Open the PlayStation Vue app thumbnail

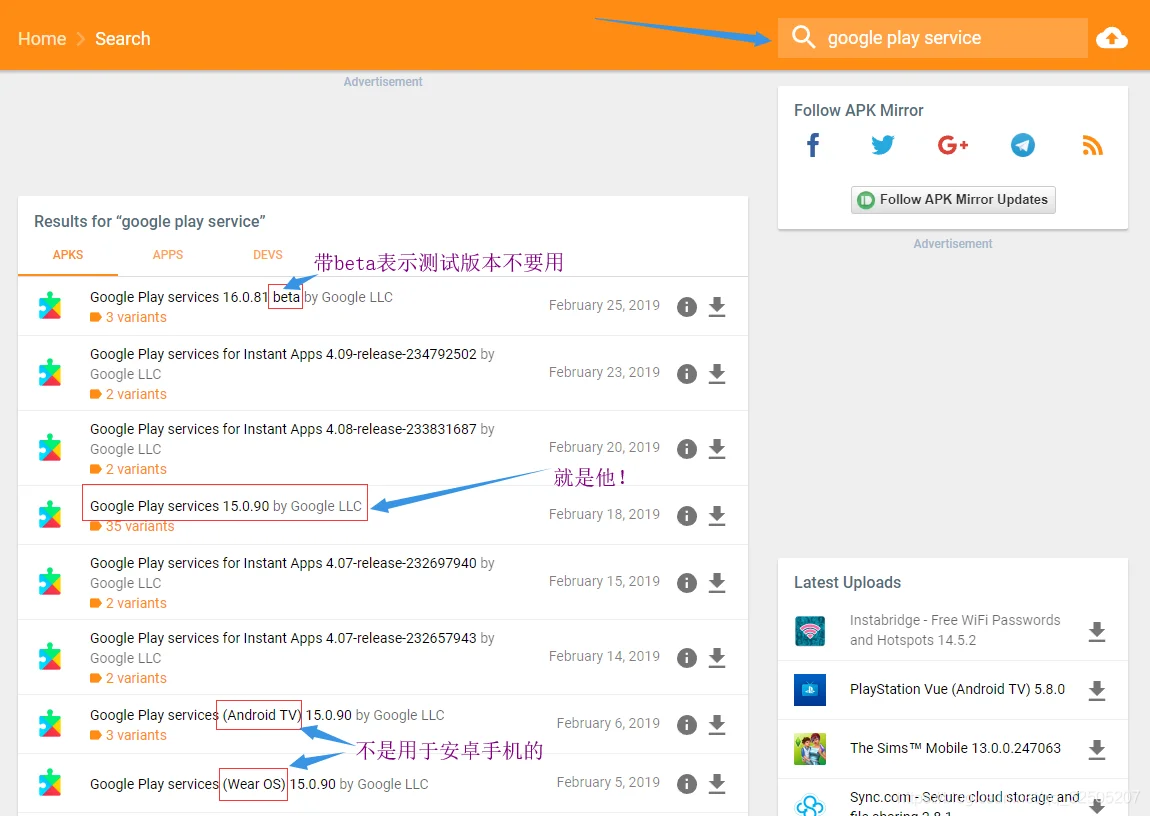coord(810,690)
